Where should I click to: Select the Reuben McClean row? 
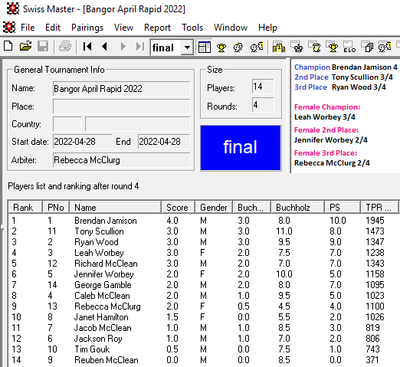tap(203, 360)
